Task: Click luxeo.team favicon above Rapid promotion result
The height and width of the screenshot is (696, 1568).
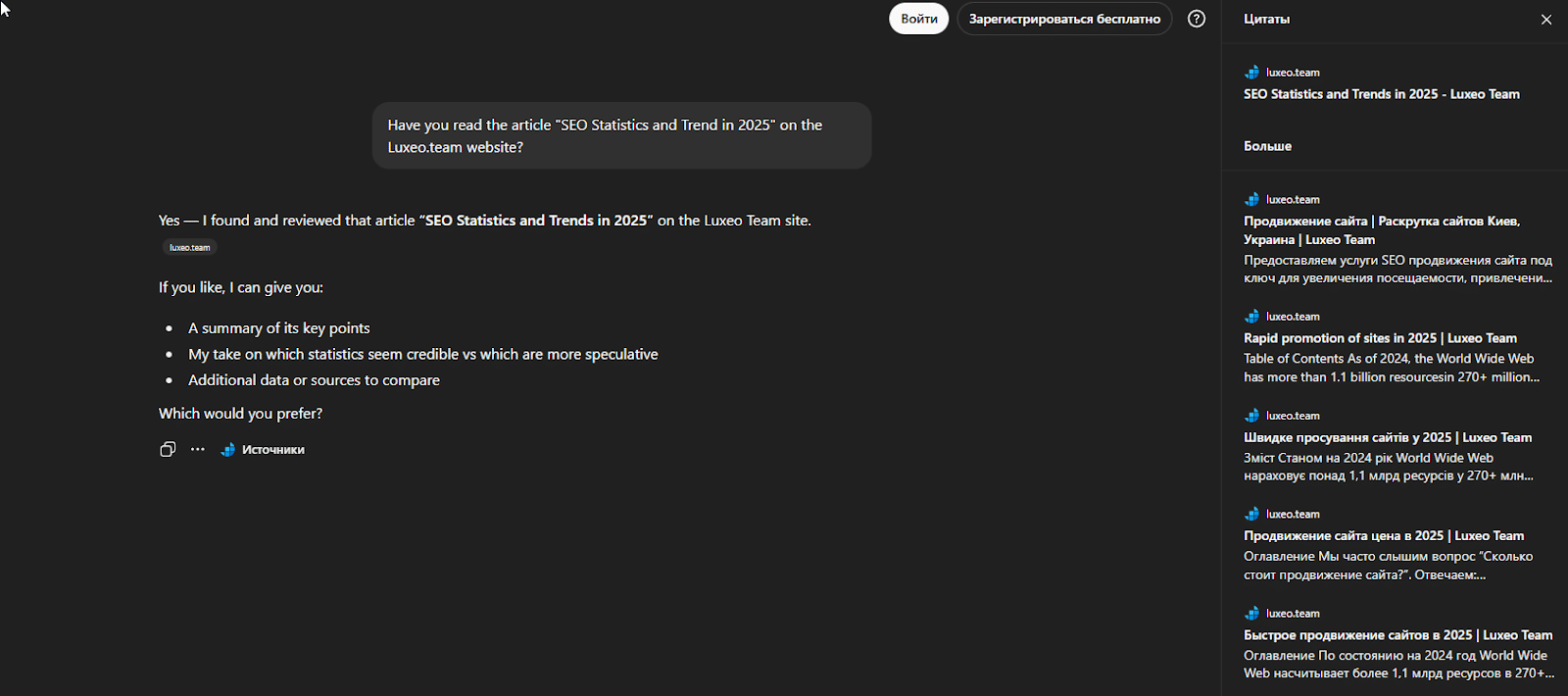Action: [x=1251, y=317]
